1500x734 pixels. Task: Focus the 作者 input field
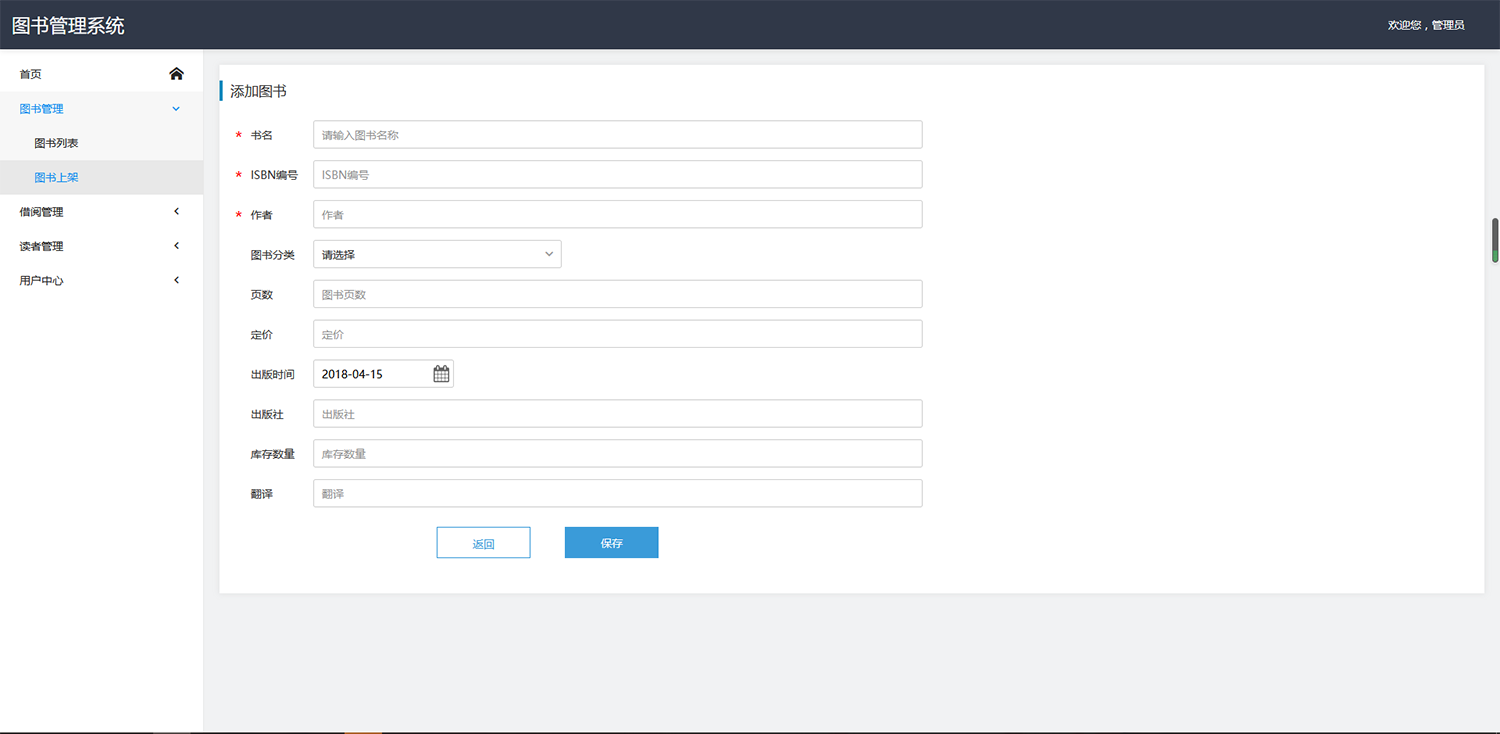pos(617,214)
